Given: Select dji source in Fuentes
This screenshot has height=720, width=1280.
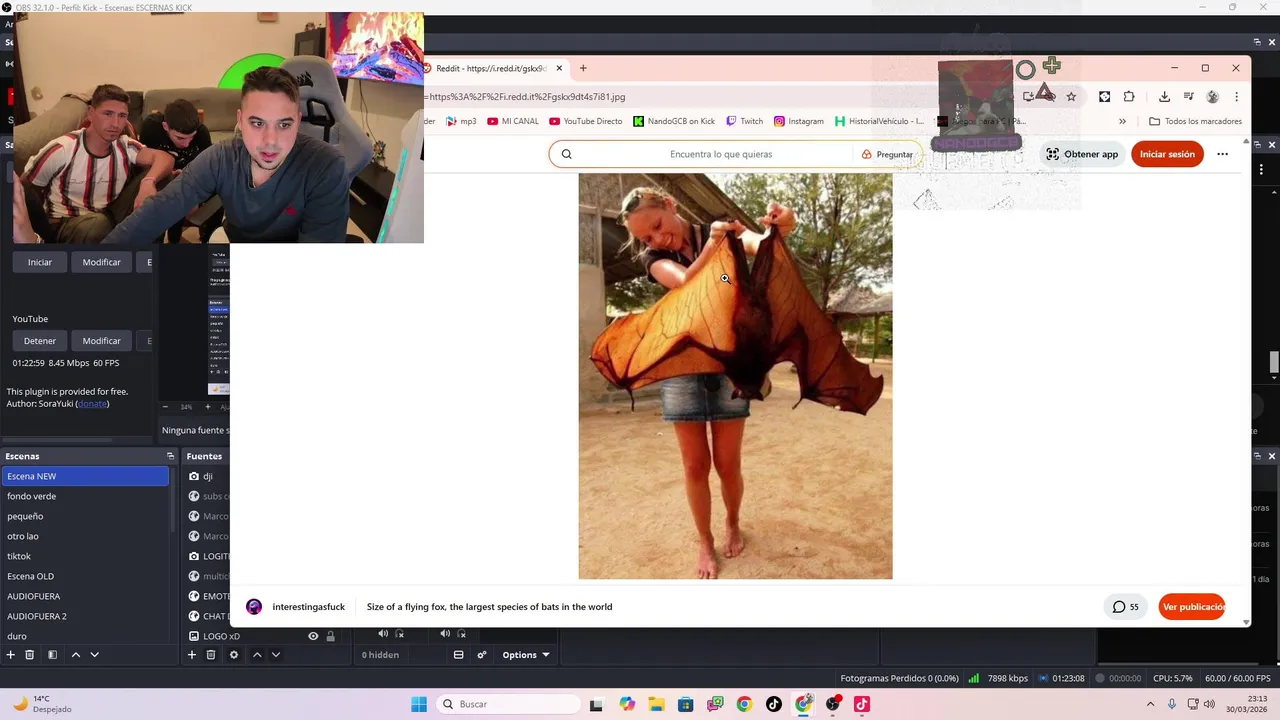Looking at the screenshot, I should (x=208, y=476).
